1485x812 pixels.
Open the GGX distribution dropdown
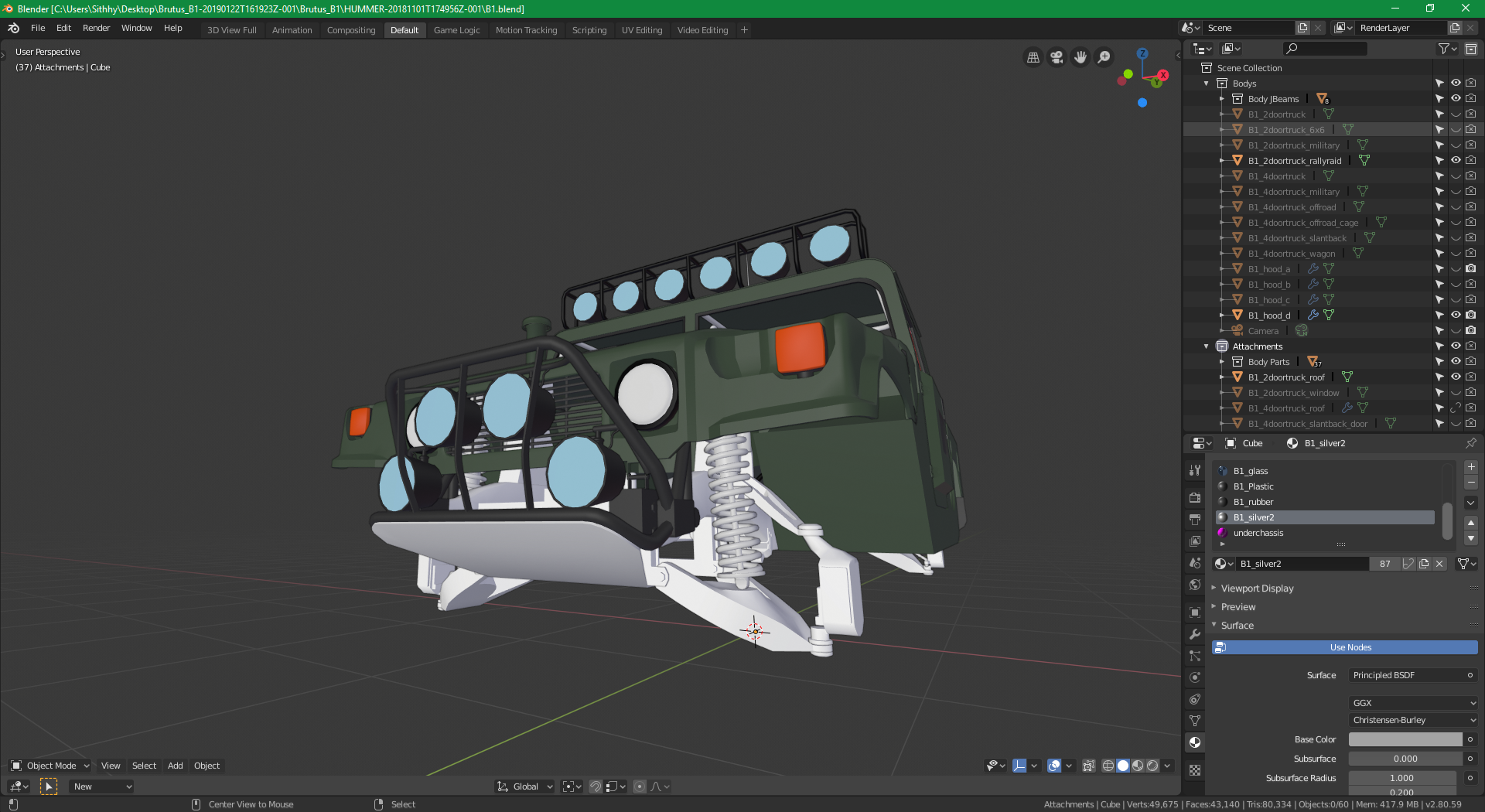[1412, 703]
